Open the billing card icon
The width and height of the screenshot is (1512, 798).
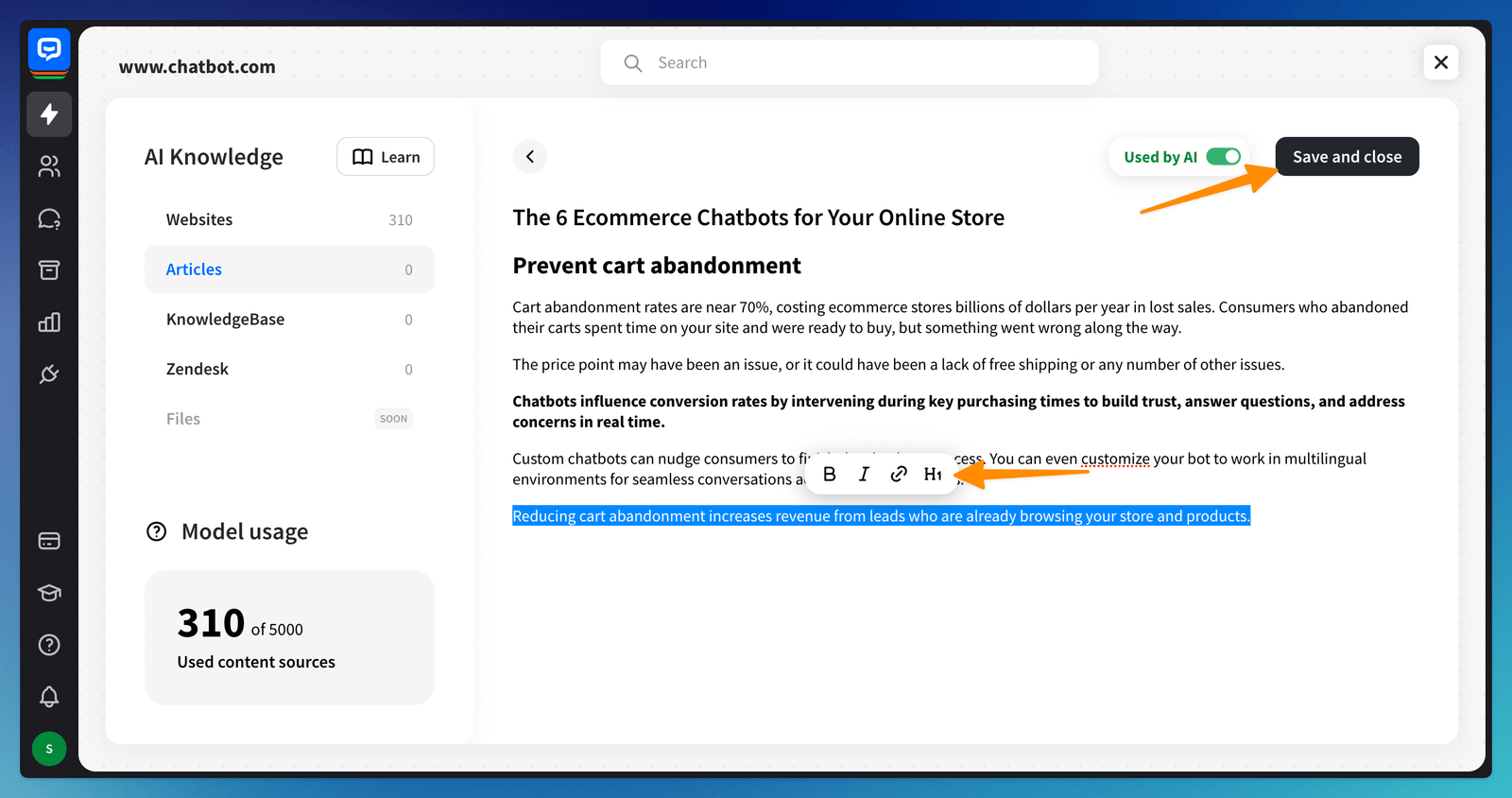(49, 541)
